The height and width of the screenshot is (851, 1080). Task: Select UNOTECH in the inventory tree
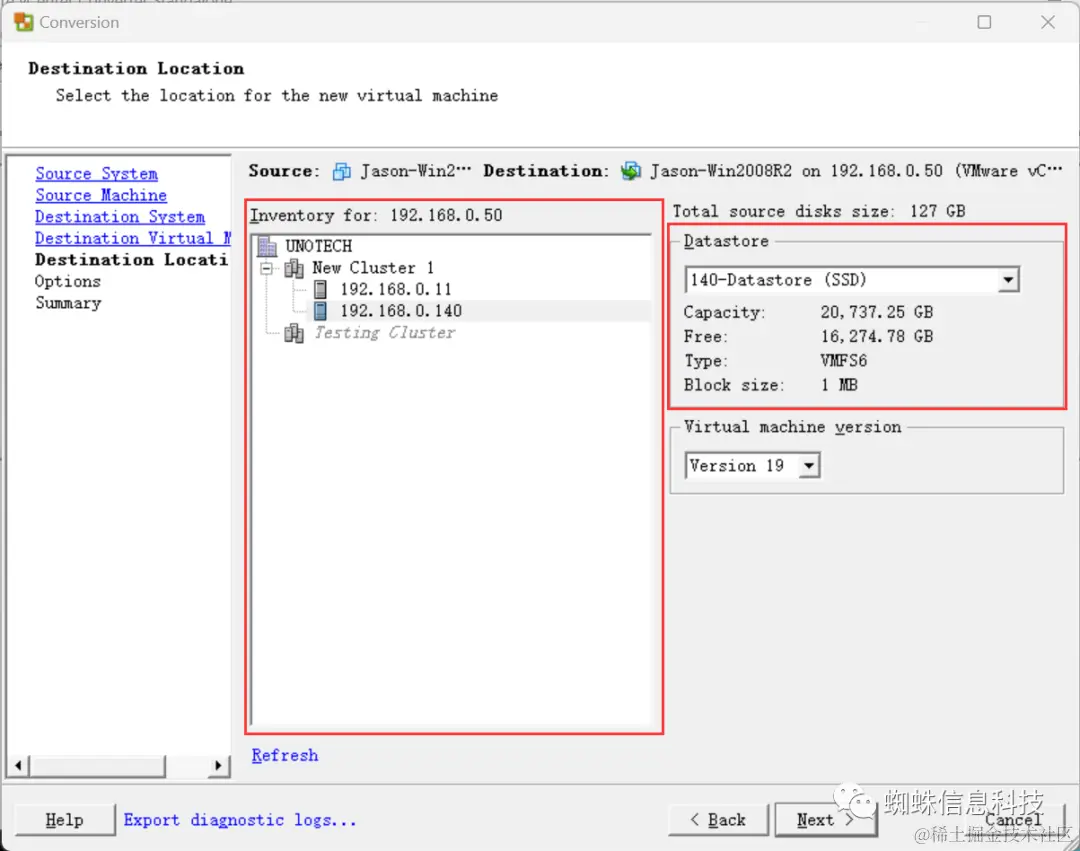318,246
